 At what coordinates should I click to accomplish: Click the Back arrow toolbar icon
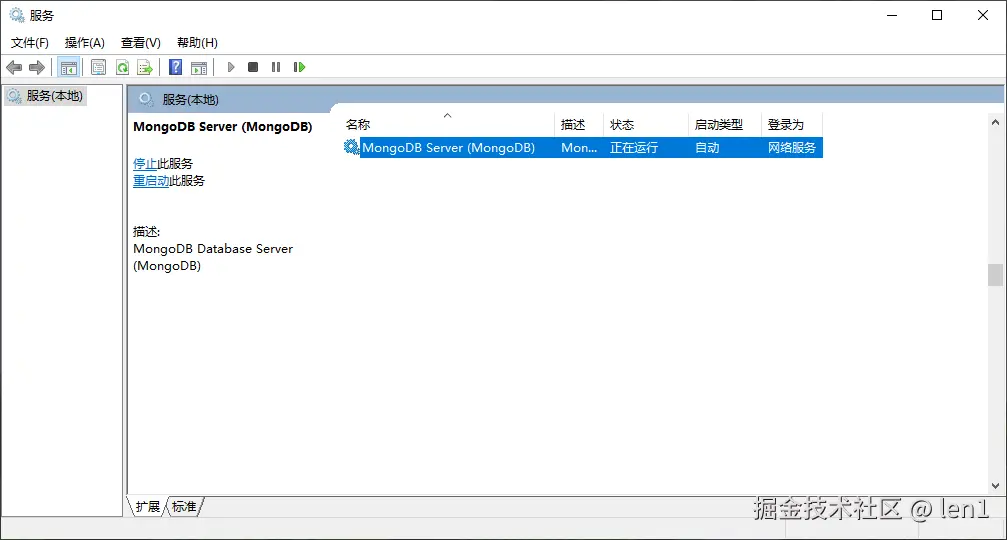pyautogui.click(x=13, y=67)
